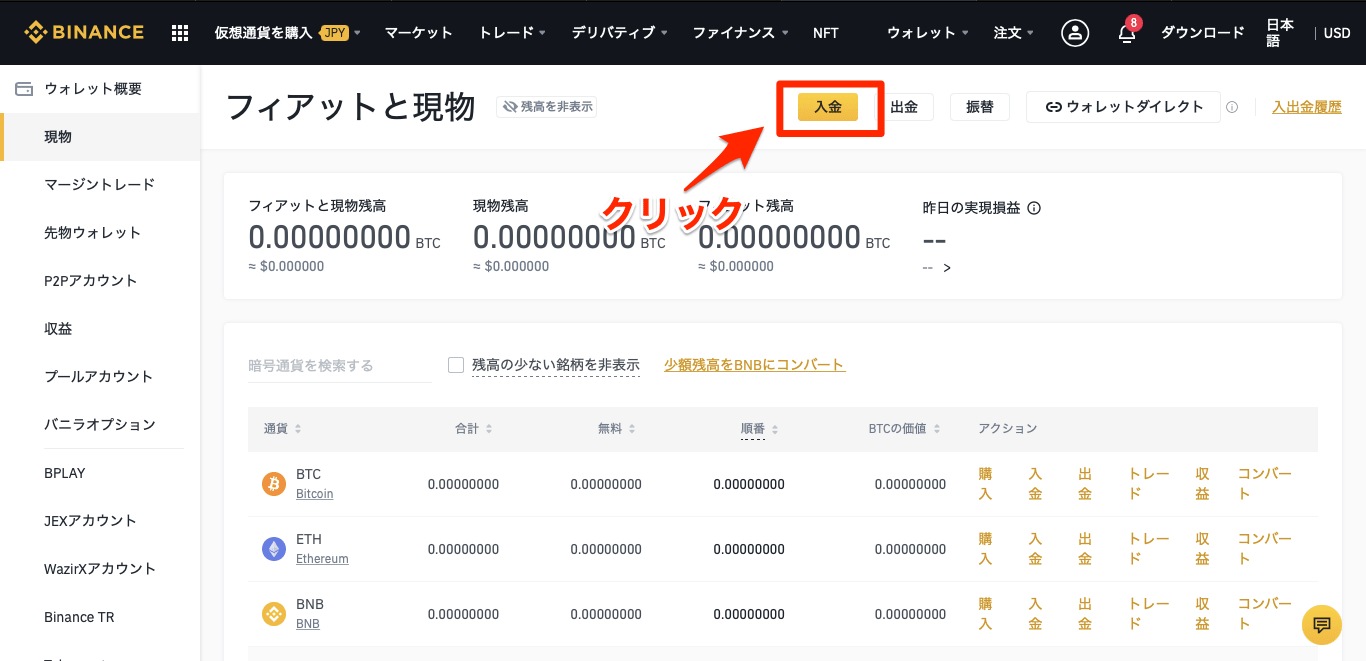Sort by 順番 column arrows
The width and height of the screenshot is (1366, 661).
(x=775, y=429)
